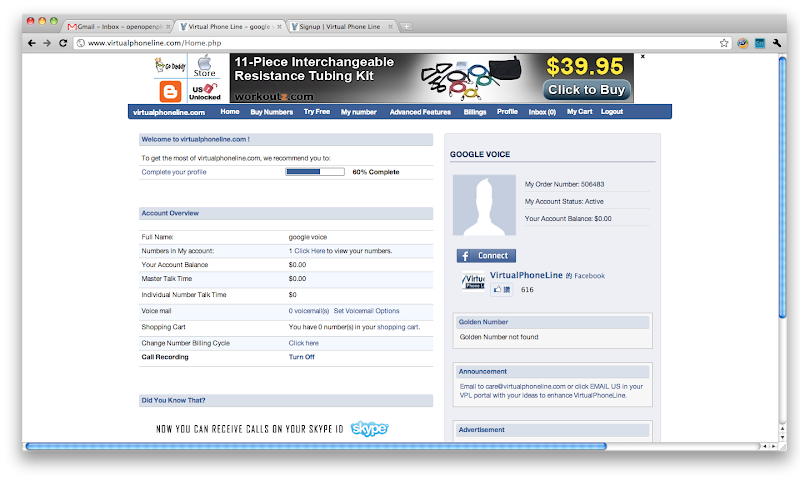
Task: Click the profile silhouette picture
Action: (484, 205)
